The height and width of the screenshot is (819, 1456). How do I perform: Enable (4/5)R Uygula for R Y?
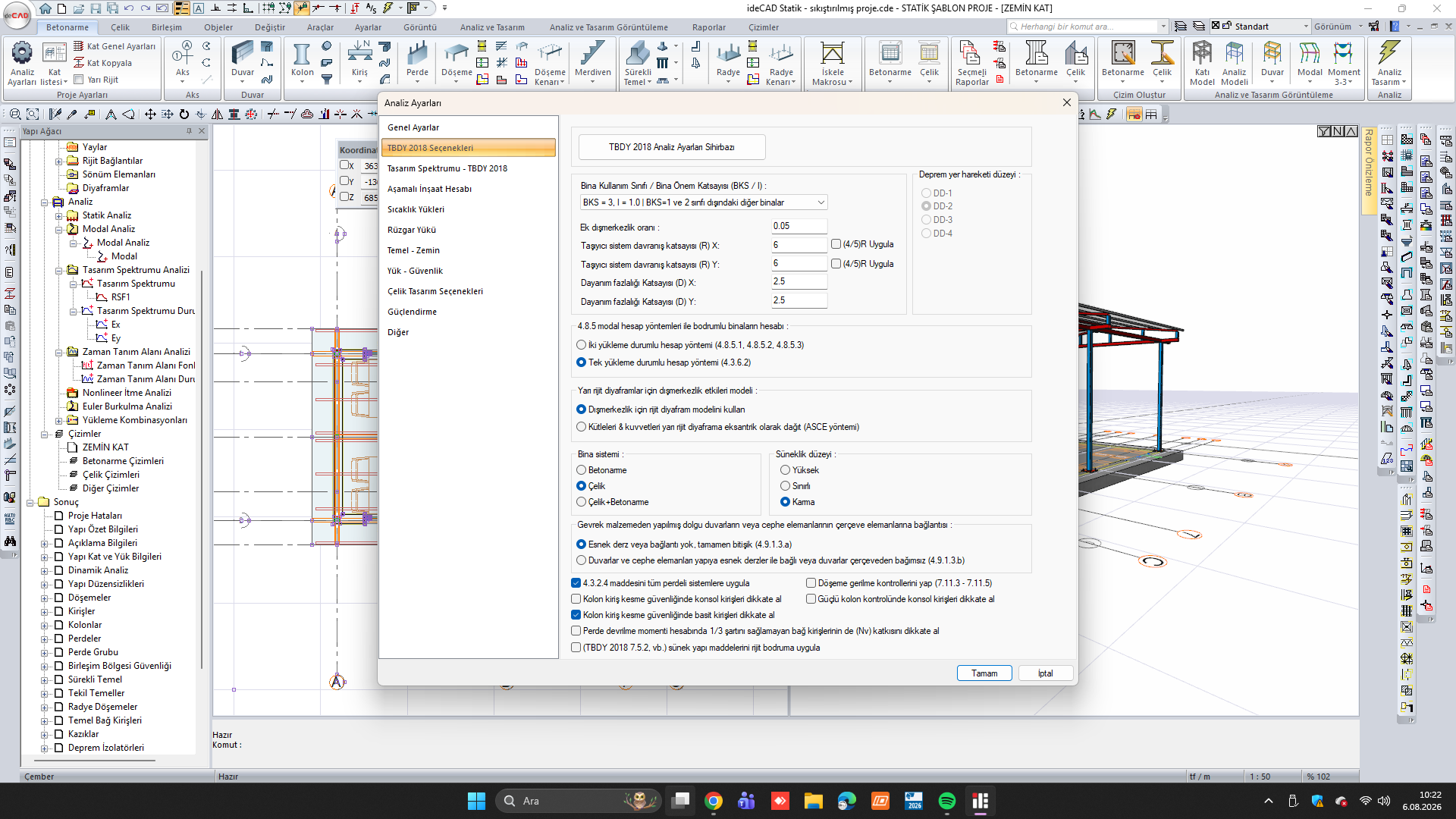(836, 264)
